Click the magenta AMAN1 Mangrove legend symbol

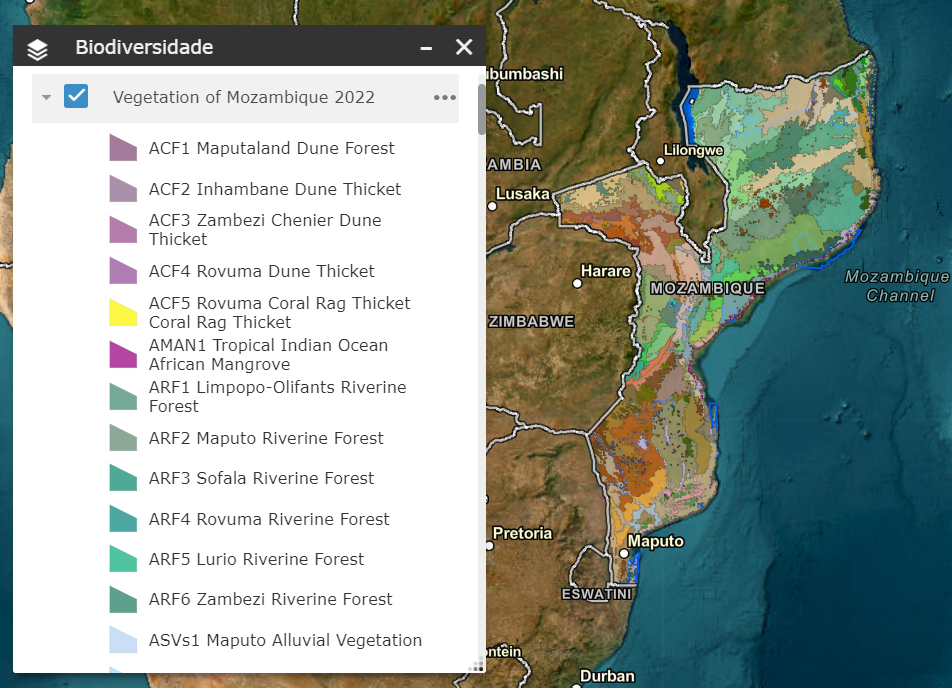pyautogui.click(x=123, y=354)
